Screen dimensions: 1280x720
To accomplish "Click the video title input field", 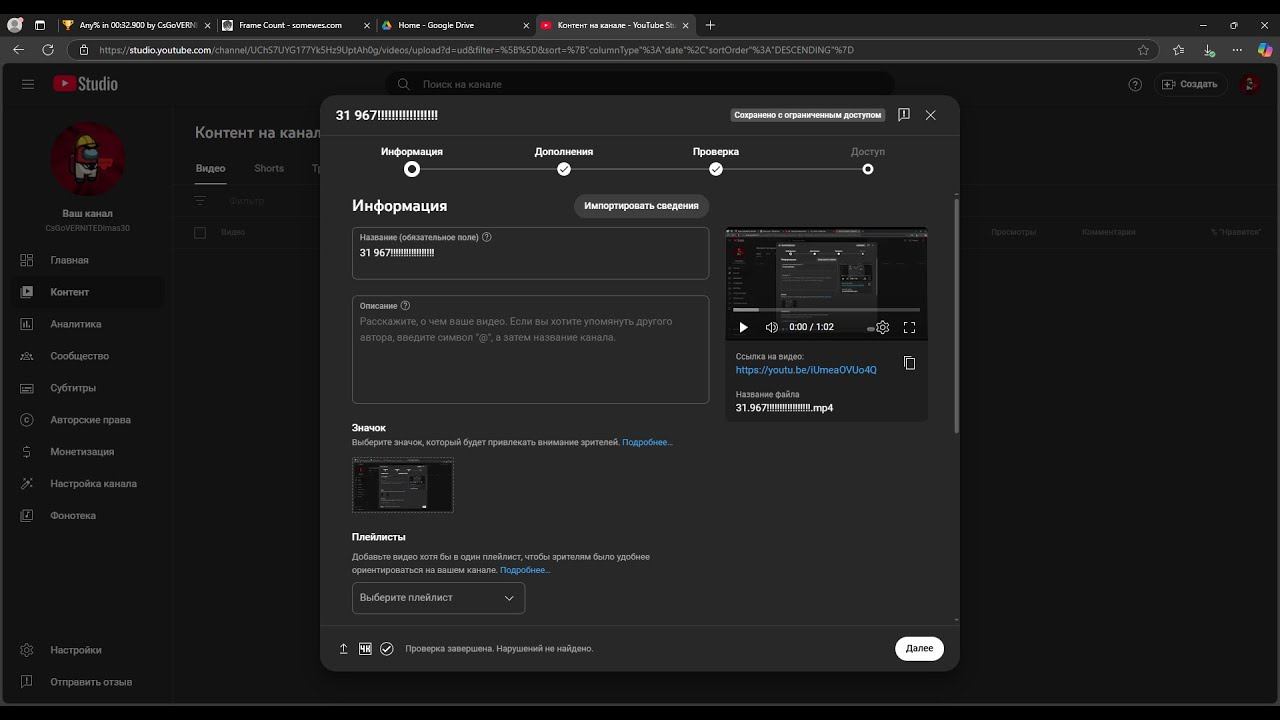I will tap(530, 253).
